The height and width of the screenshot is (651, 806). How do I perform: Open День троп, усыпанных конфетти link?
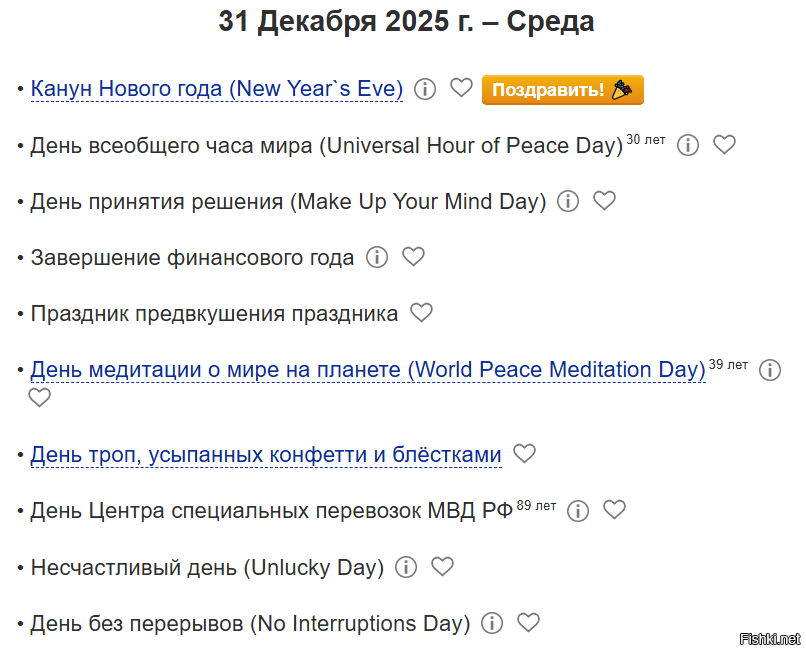(266, 455)
